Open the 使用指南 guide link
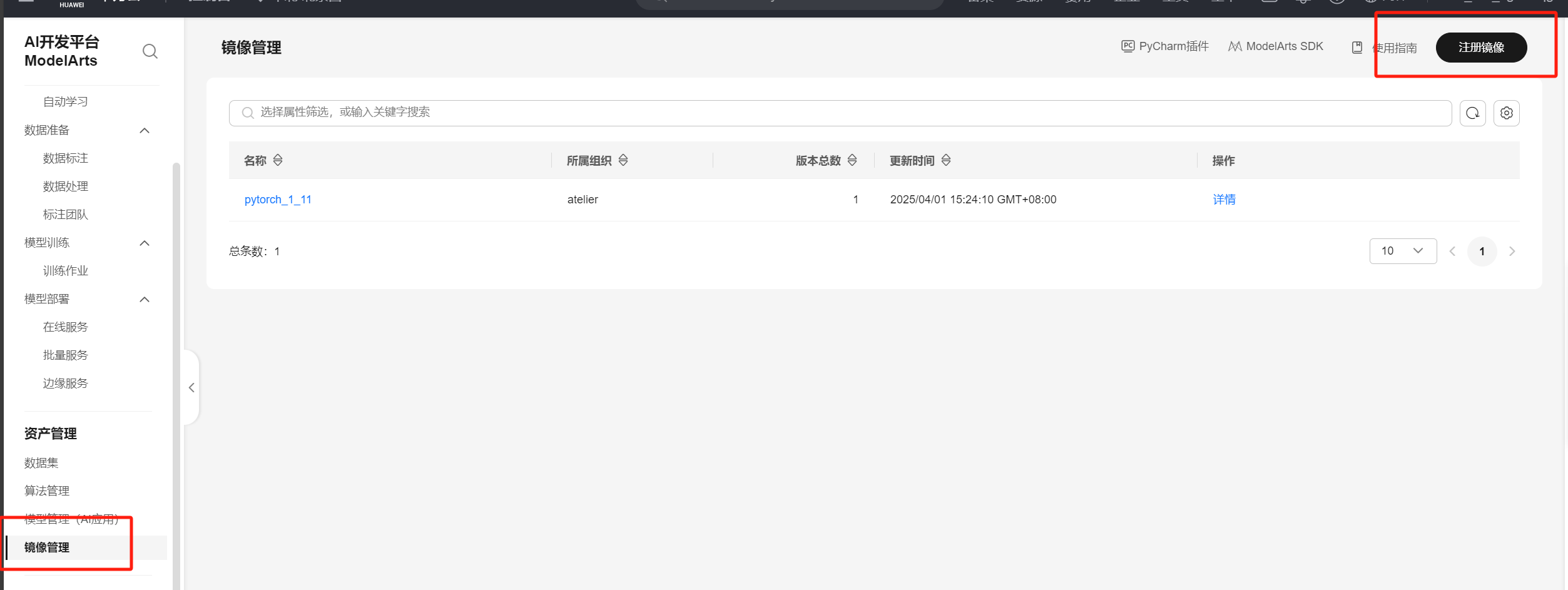This screenshot has height=590, width=1568. tap(1385, 48)
